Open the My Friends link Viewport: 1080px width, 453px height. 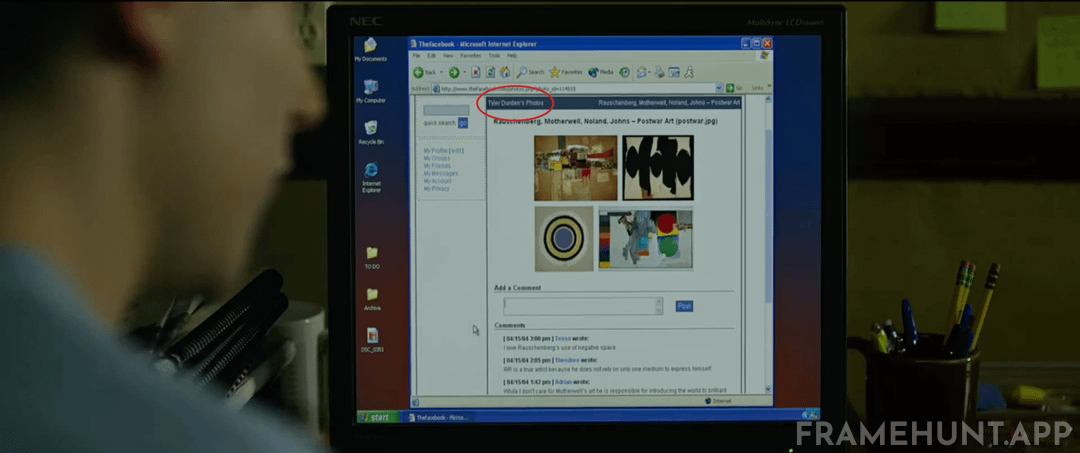[x=437, y=166]
